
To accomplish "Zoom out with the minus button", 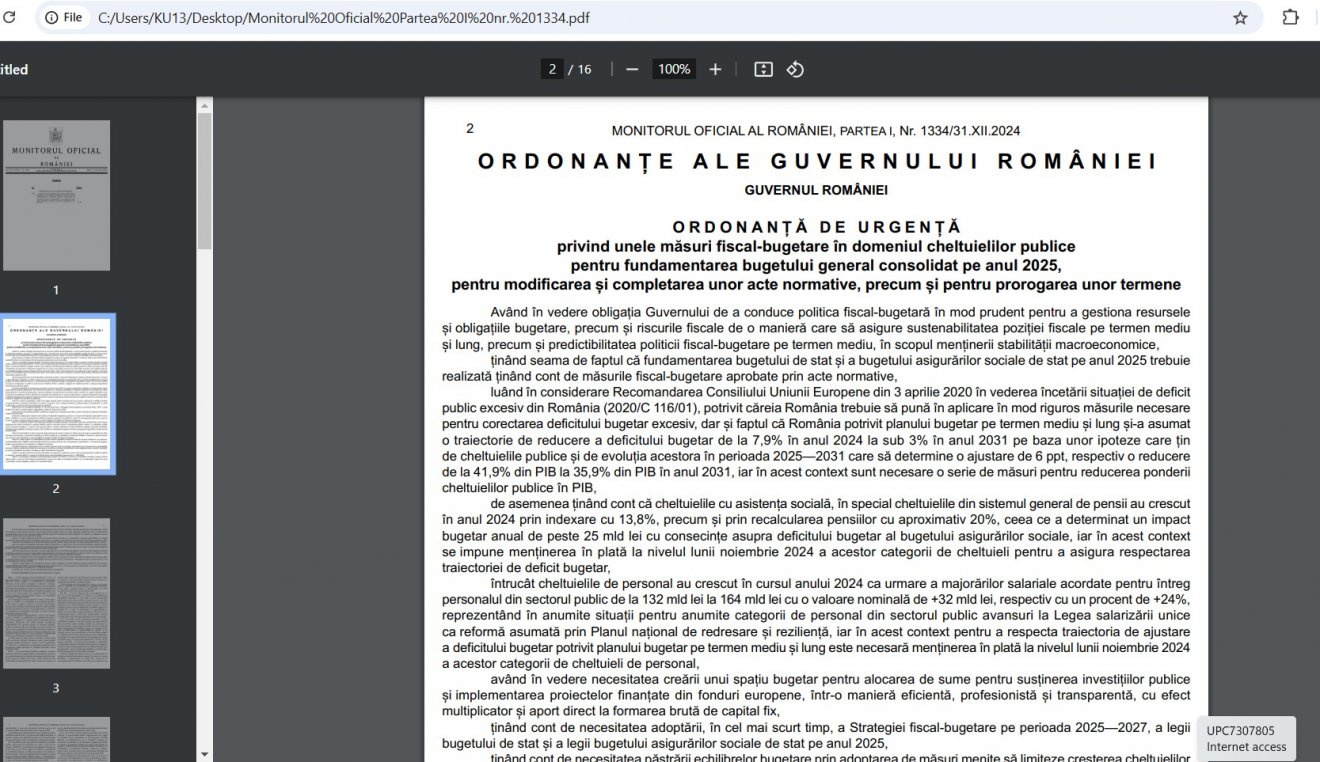I will (632, 69).
